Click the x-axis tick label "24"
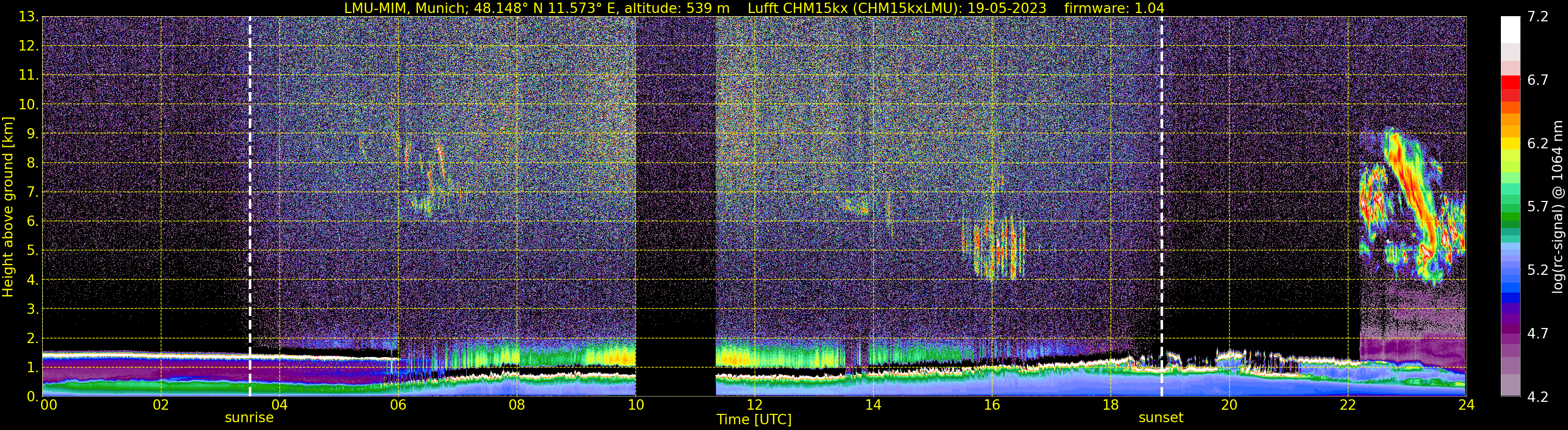Viewport: 1568px width, 430px height. pos(1467,405)
